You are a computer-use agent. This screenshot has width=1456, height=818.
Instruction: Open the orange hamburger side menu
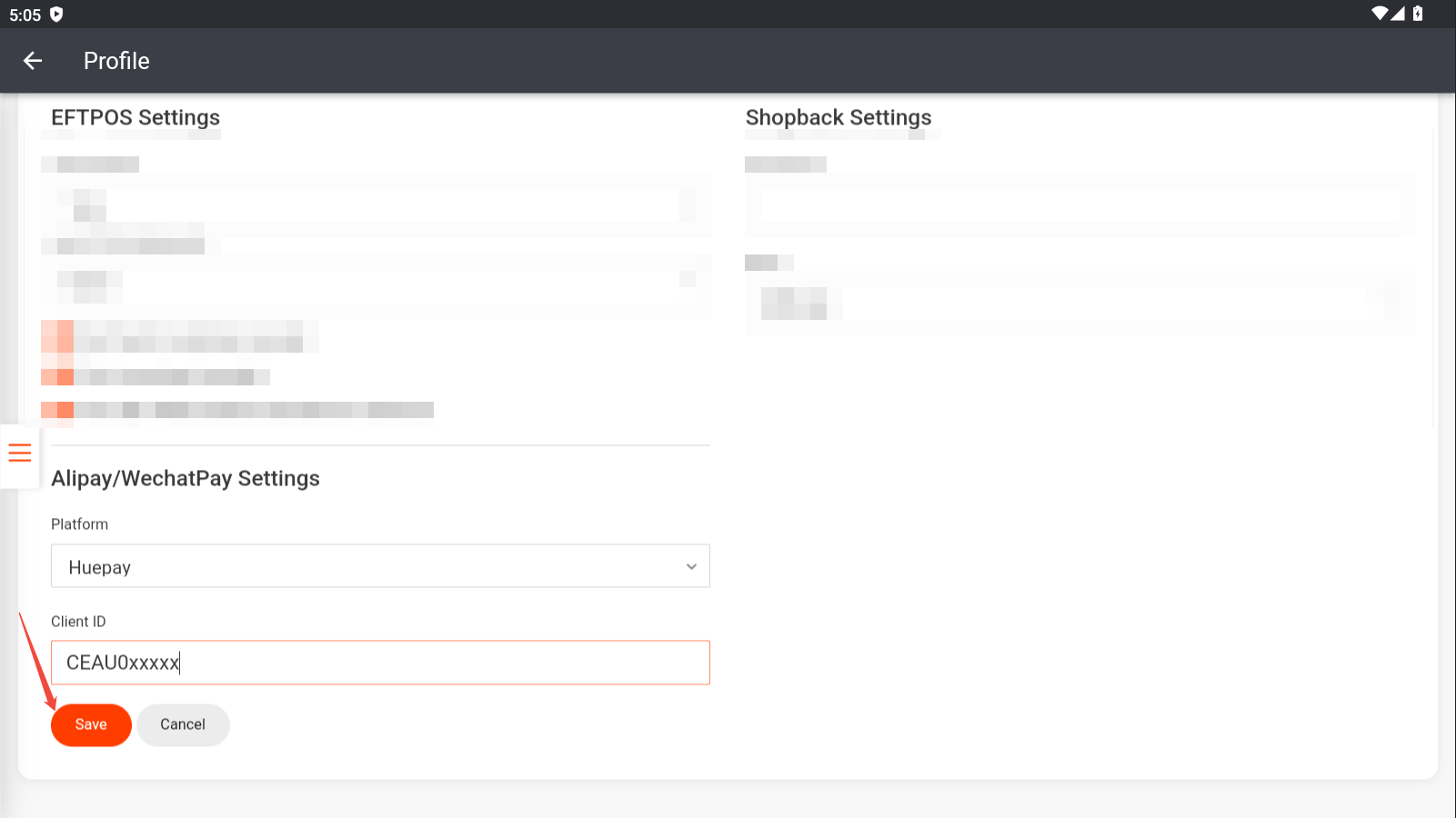(x=20, y=453)
